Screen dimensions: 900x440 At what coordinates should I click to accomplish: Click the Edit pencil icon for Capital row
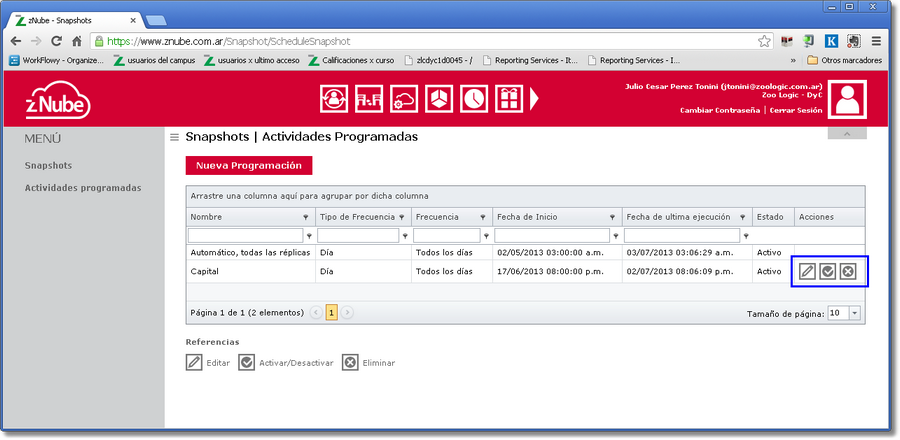pyautogui.click(x=808, y=271)
